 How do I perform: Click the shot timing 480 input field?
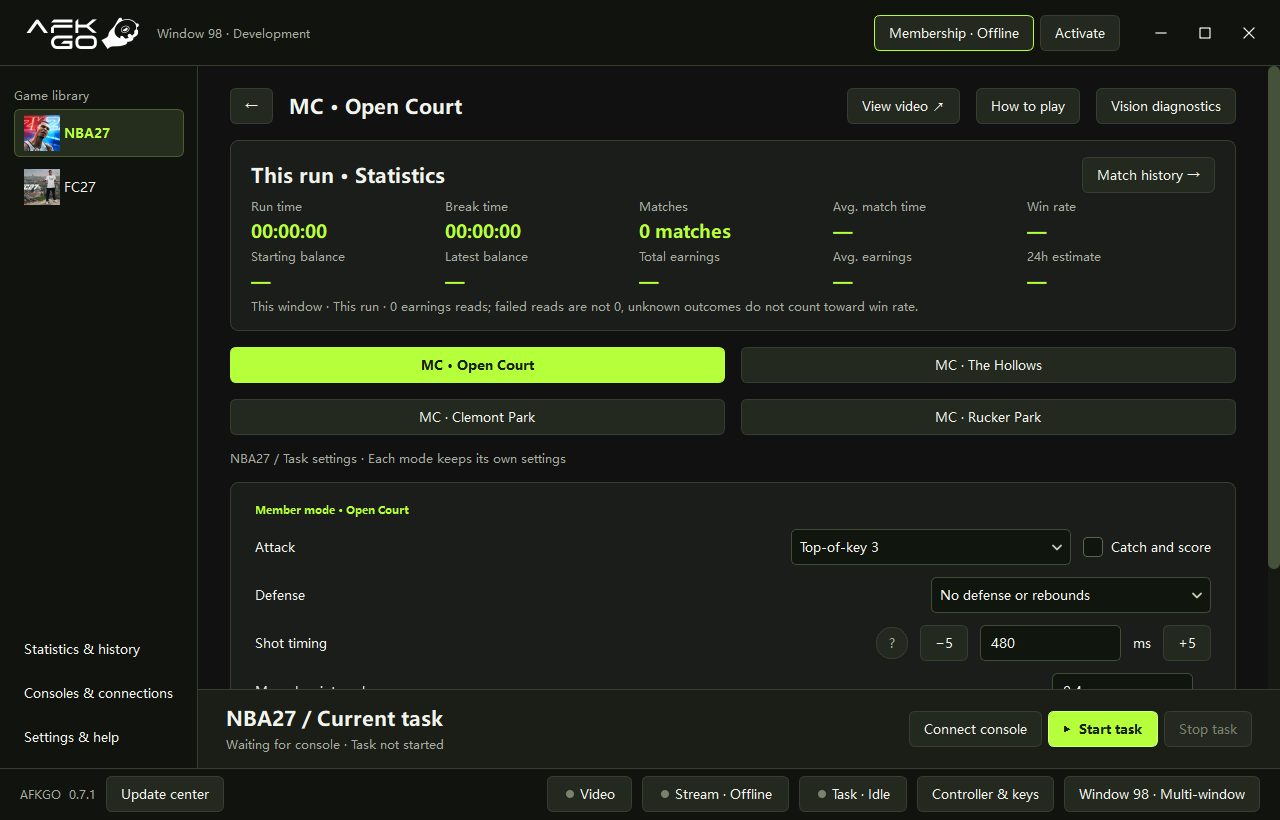1050,643
